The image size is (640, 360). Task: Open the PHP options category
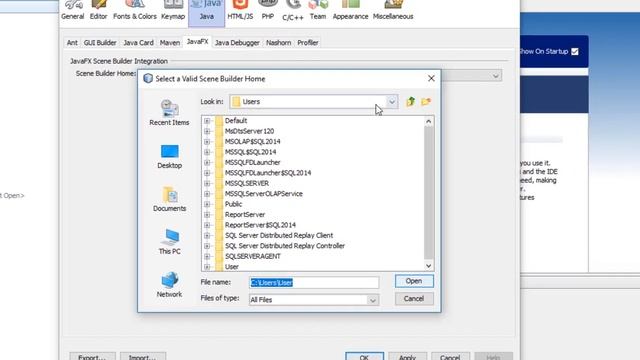coord(268,11)
